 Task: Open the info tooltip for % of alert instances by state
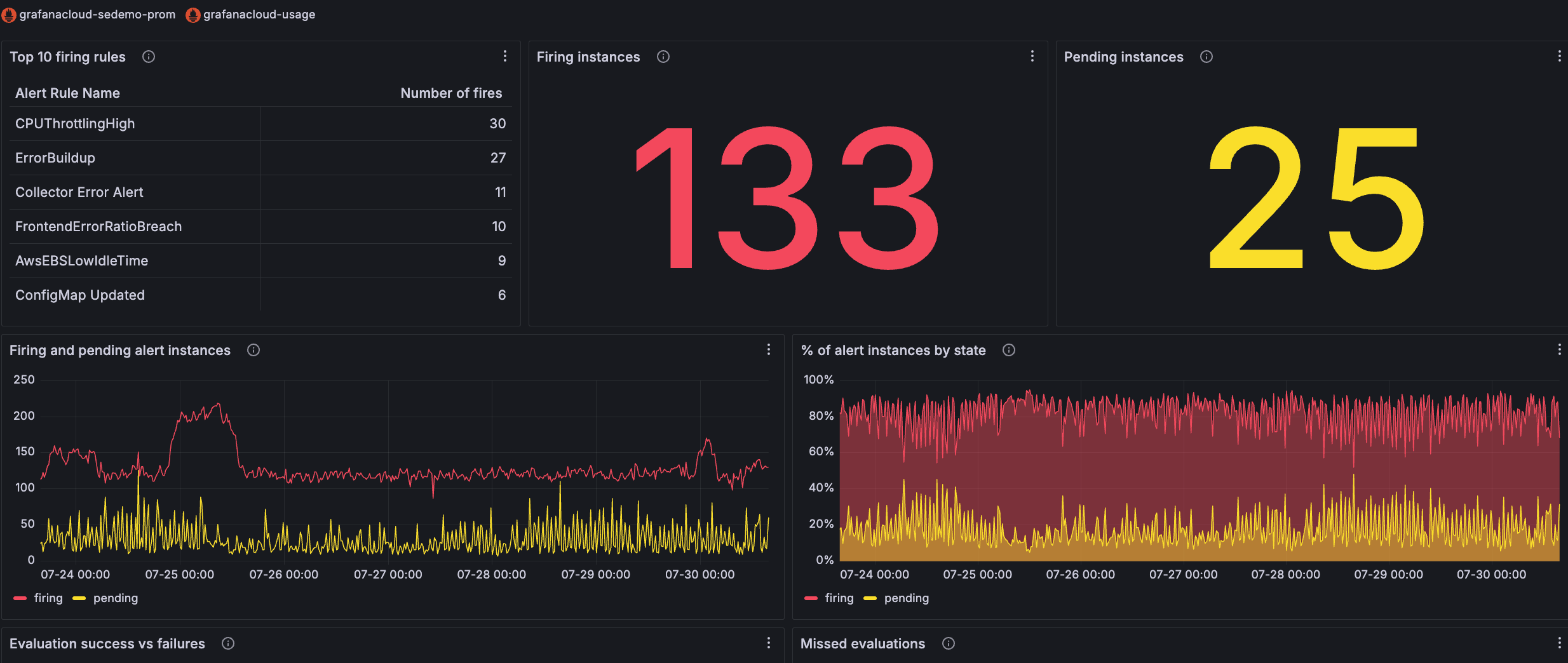point(1009,350)
